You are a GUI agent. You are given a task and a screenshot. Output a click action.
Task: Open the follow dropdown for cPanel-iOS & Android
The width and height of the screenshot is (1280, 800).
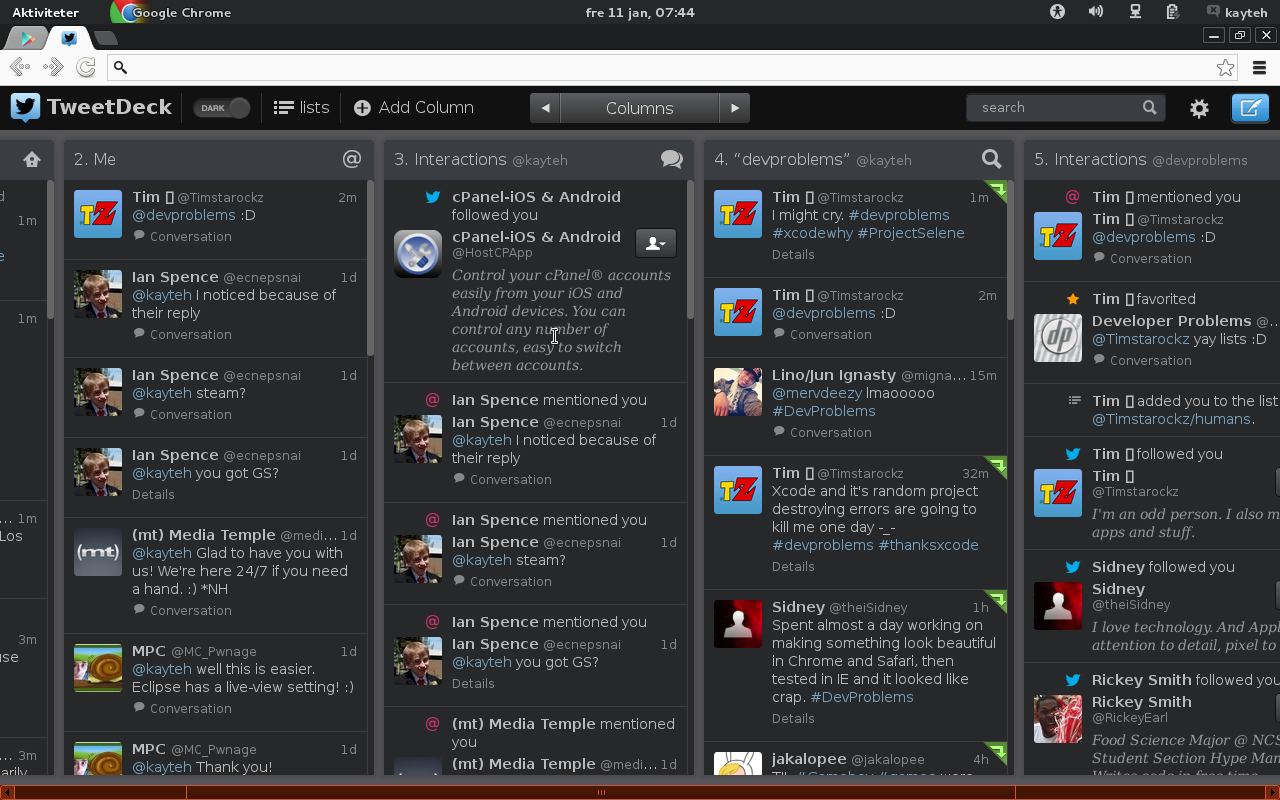[656, 243]
